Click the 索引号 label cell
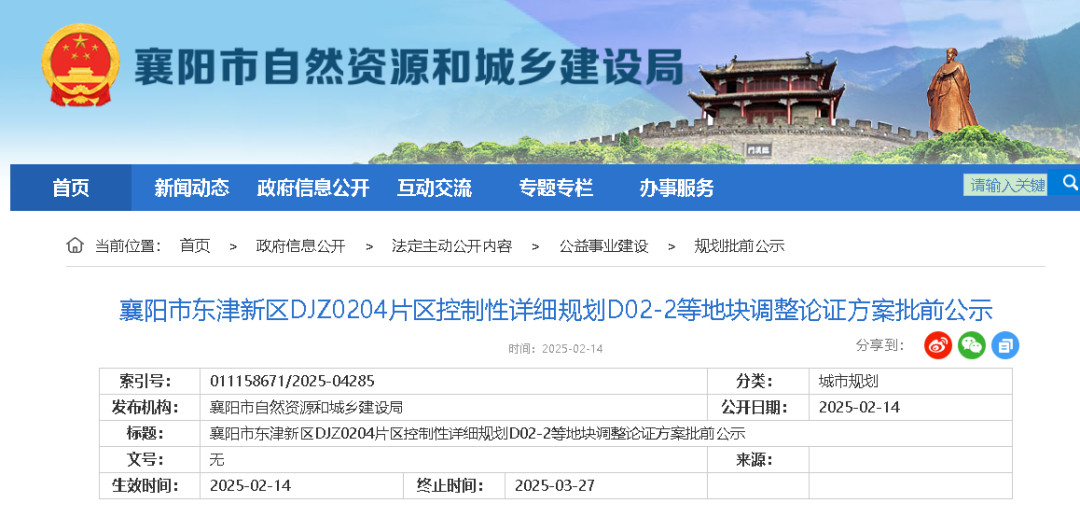The height and width of the screenshot is (517, 1080). coord(149,381)
